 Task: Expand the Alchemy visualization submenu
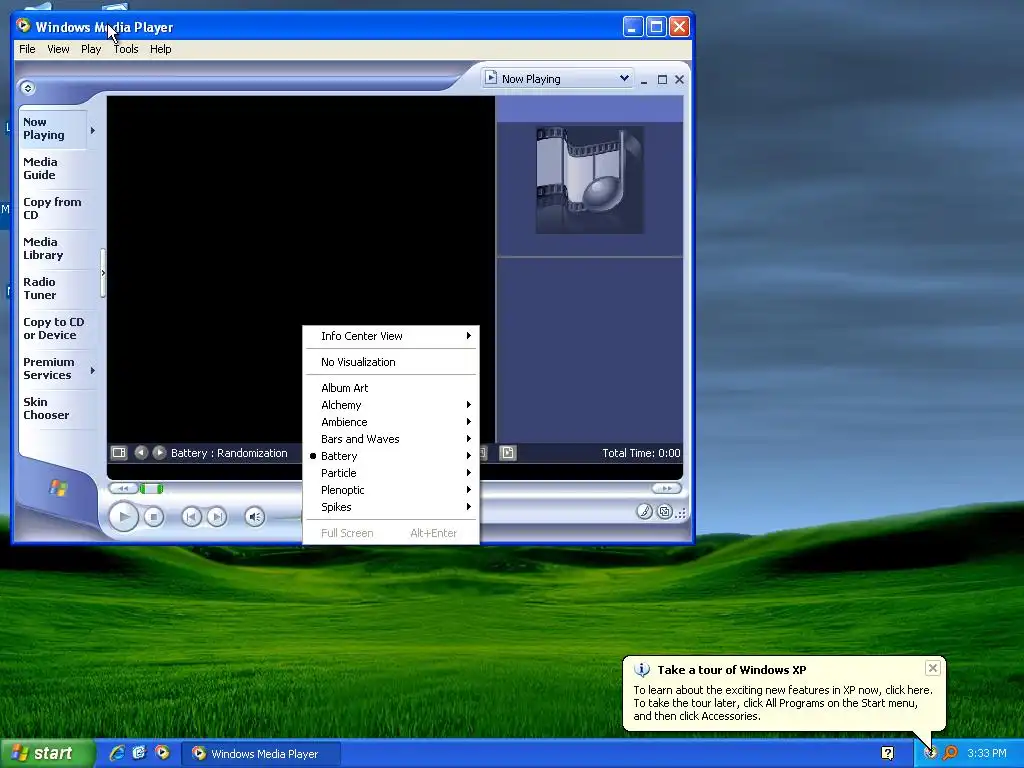click(391, 405)
